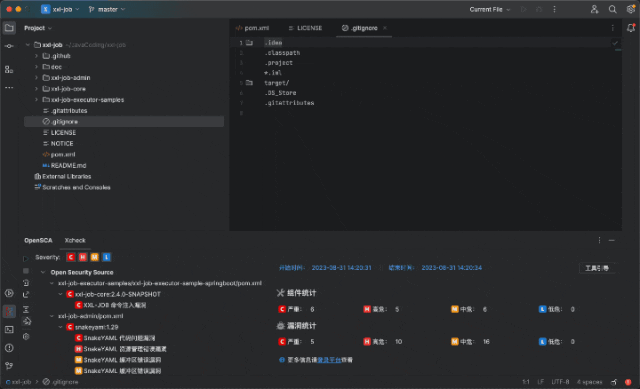This screenshot has width=640, height=389.
Task: Open the master branch dropdown
Action: point(107,9)
